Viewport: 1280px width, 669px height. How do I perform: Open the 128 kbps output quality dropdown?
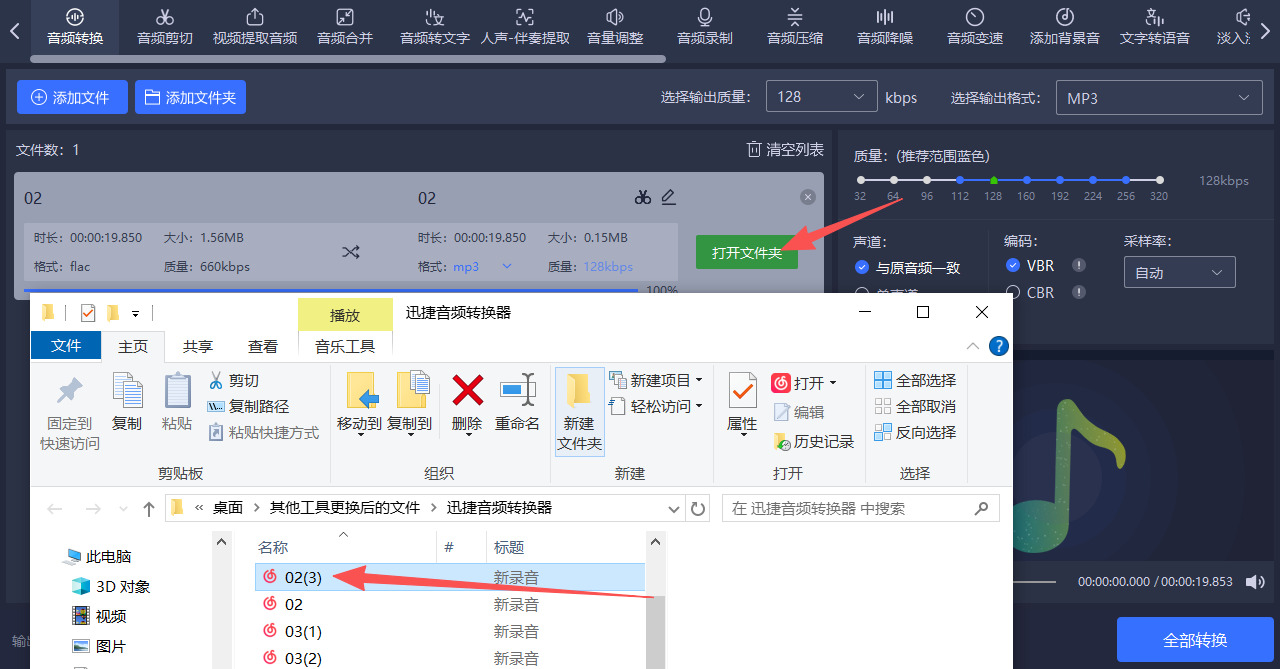pos(821,97)
